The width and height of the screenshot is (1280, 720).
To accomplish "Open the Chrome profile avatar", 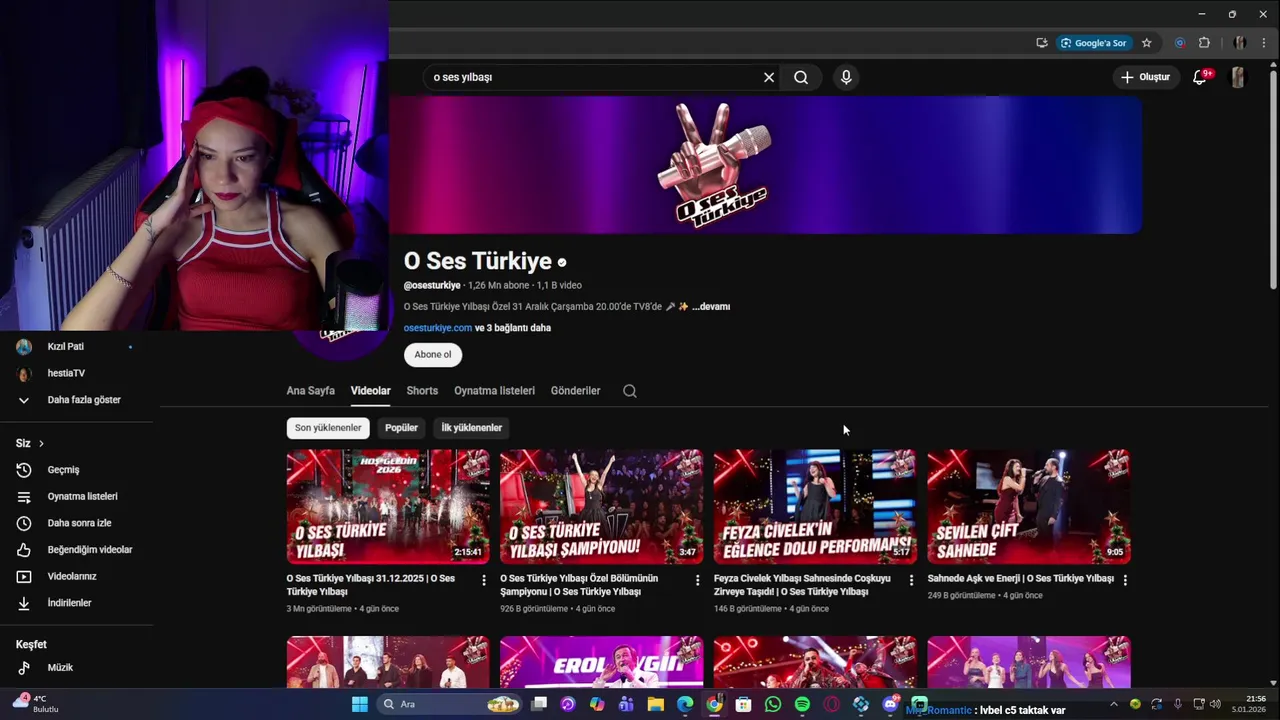I will (x=1239, y=43).
